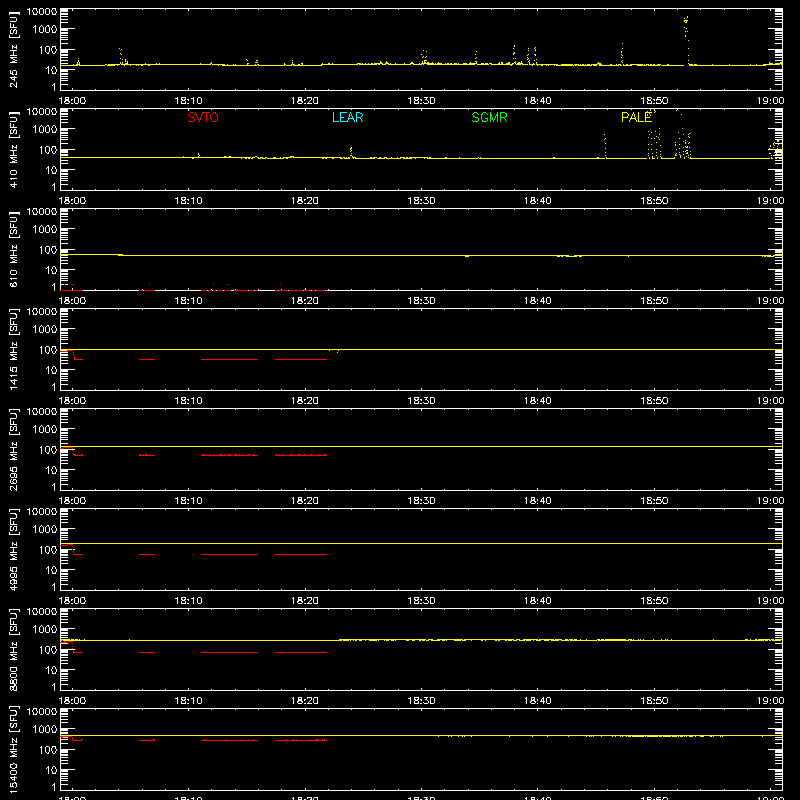Screen dimensions: 800x800
Task: Click the 100 tick label on 610 MHz axis
Action: coord(48,250)
